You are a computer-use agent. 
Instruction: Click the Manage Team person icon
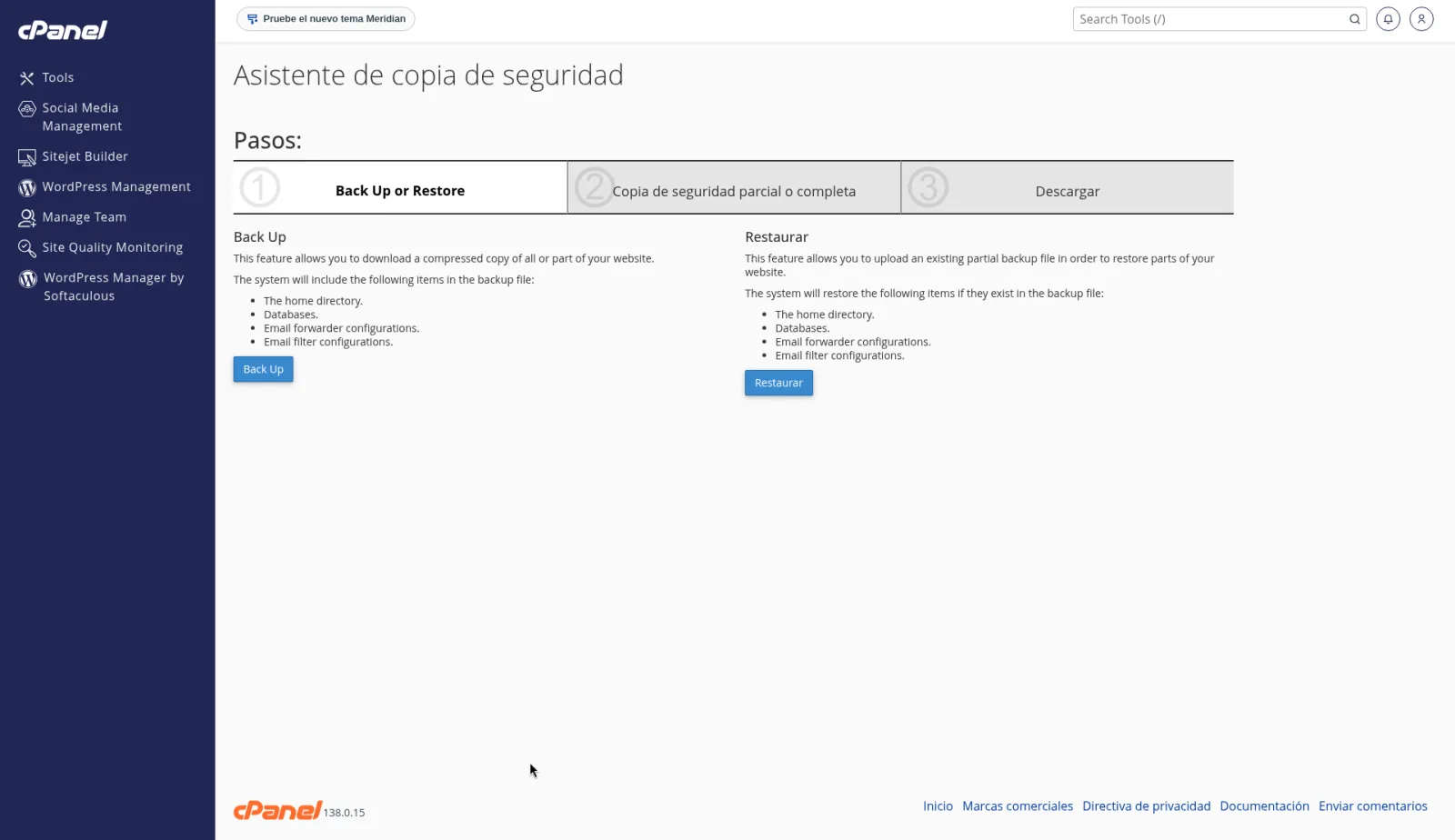[x=27, y=218]
